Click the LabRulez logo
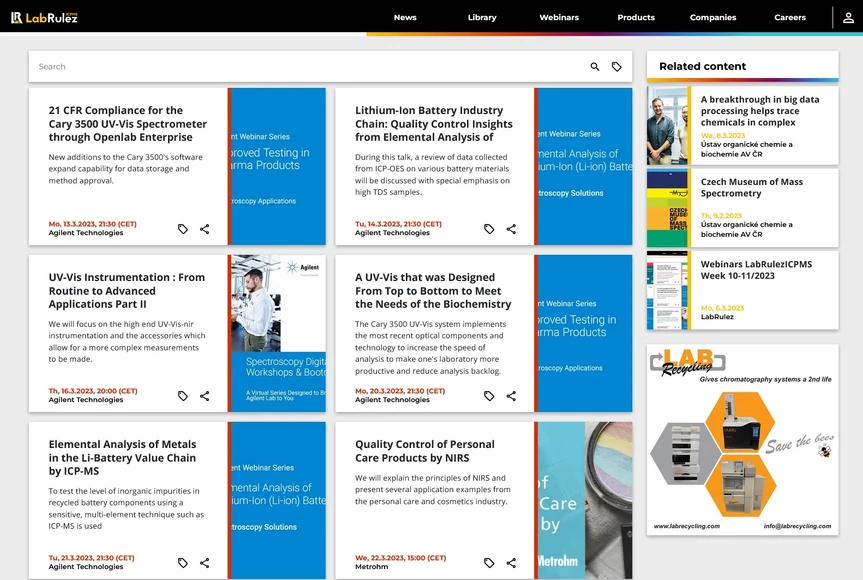 pyautogui.click(x=44, y=18)
